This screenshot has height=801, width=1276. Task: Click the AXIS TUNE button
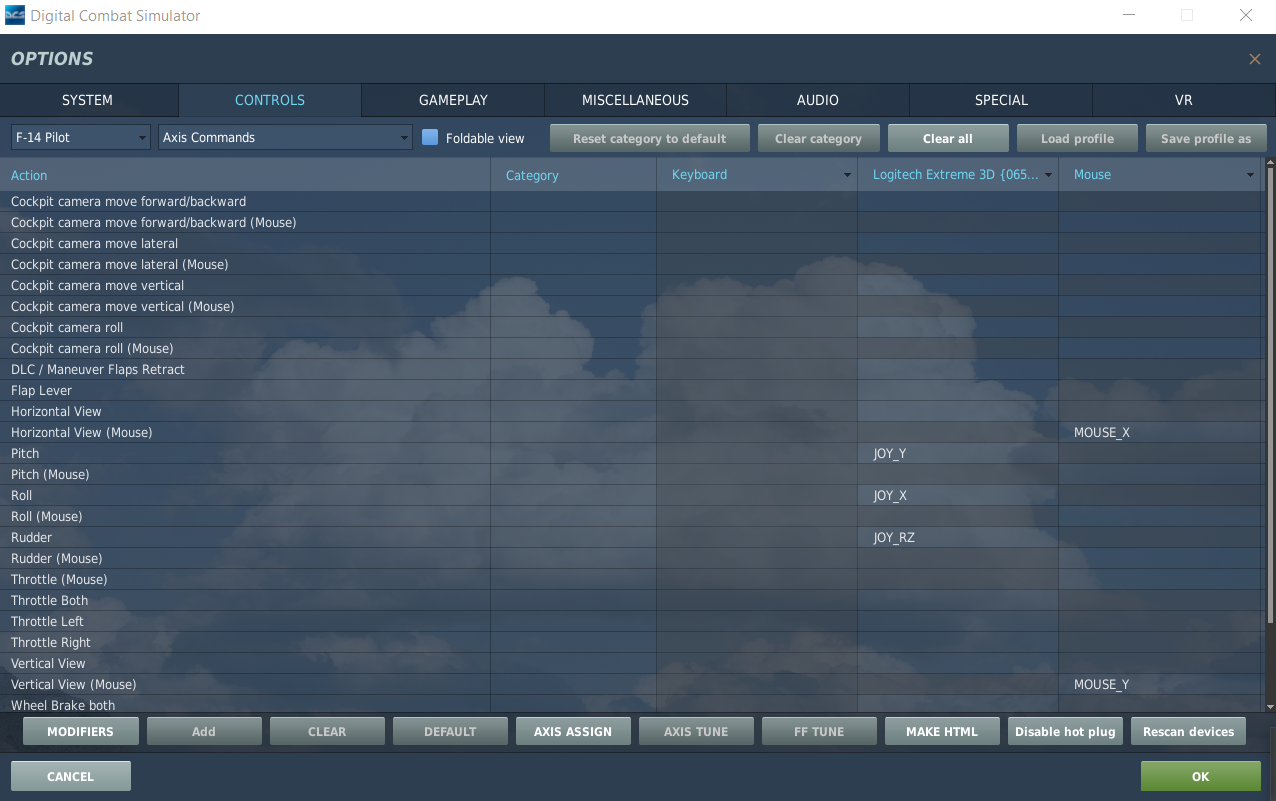[696, 731]
